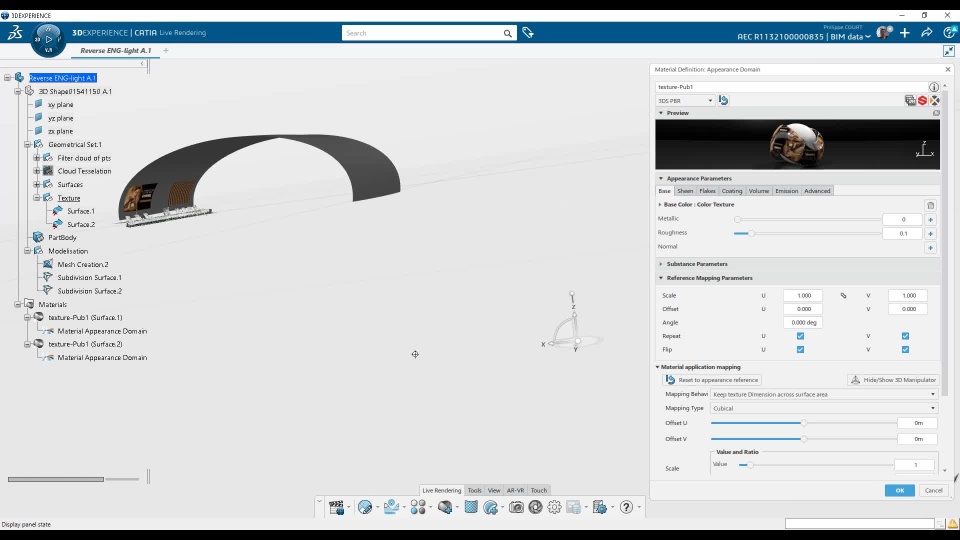Click the material info icon beside texture-Pub1

[x=934, y=87]
